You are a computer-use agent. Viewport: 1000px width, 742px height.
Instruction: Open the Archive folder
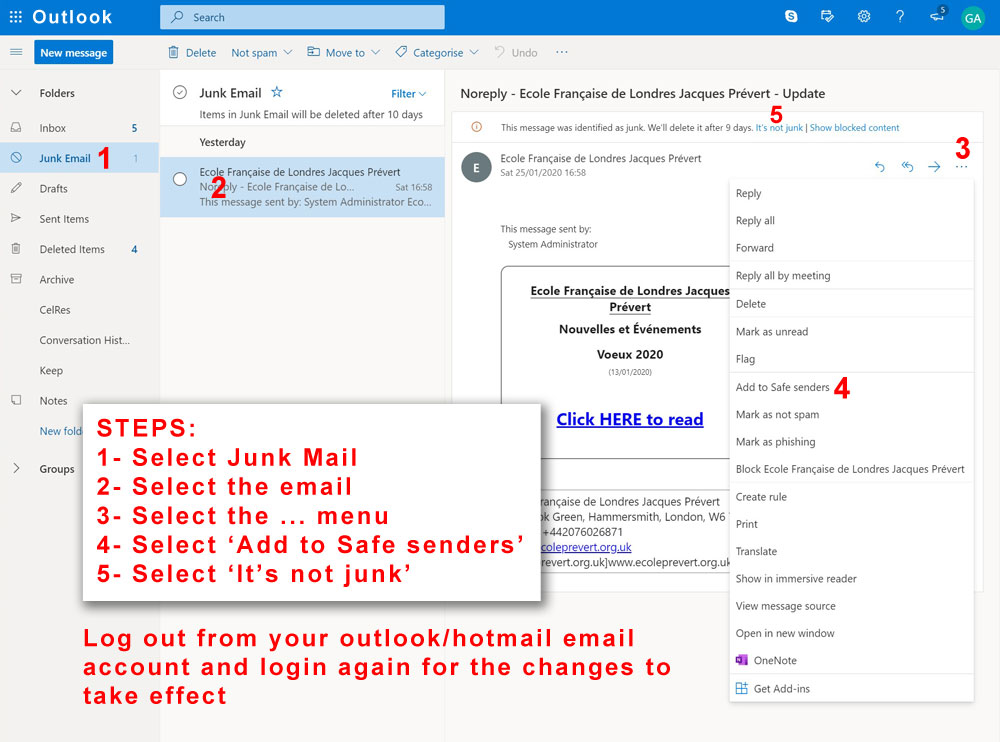point(79,279)
